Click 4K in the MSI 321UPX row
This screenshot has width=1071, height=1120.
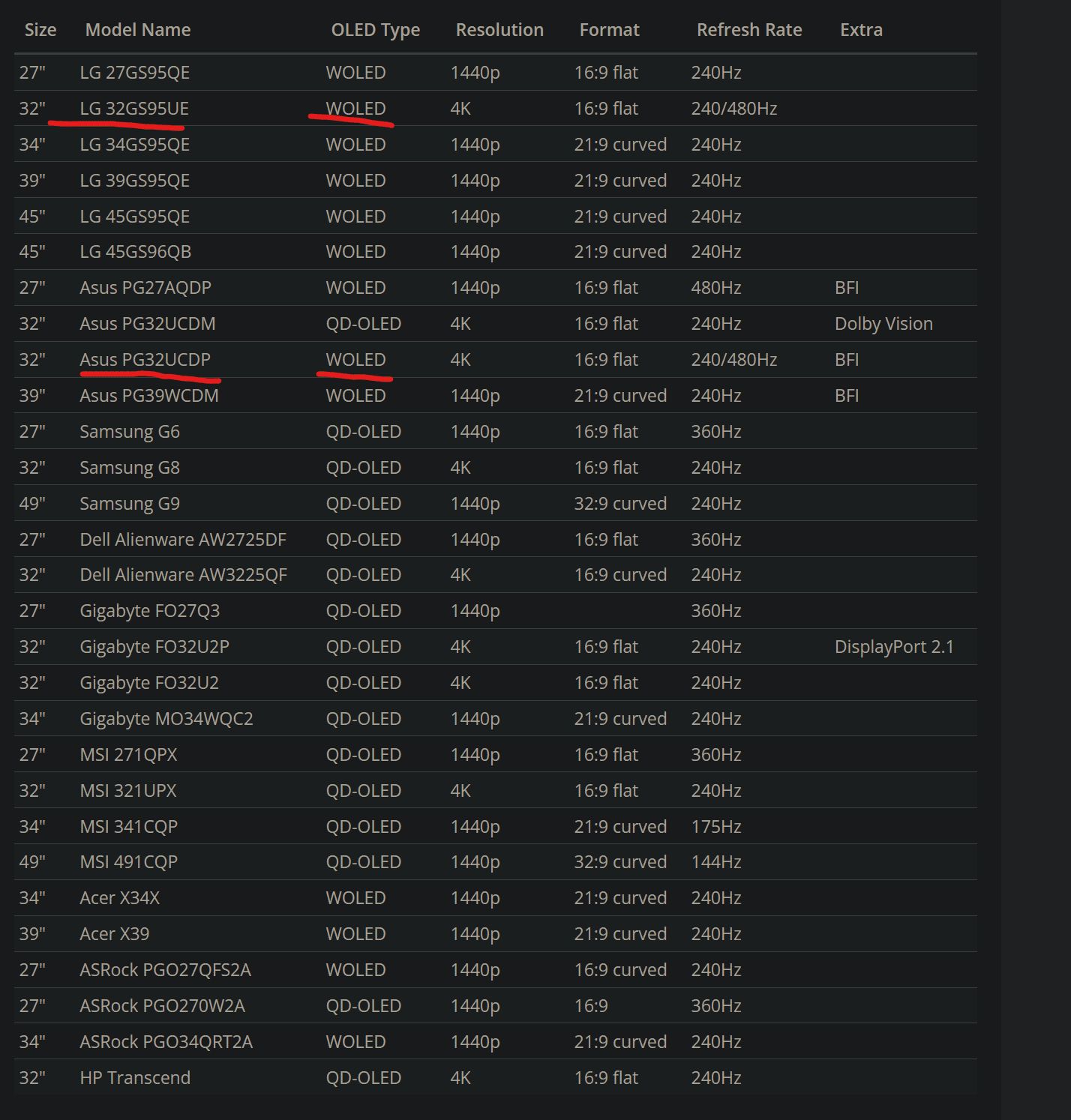click(460, 791)
